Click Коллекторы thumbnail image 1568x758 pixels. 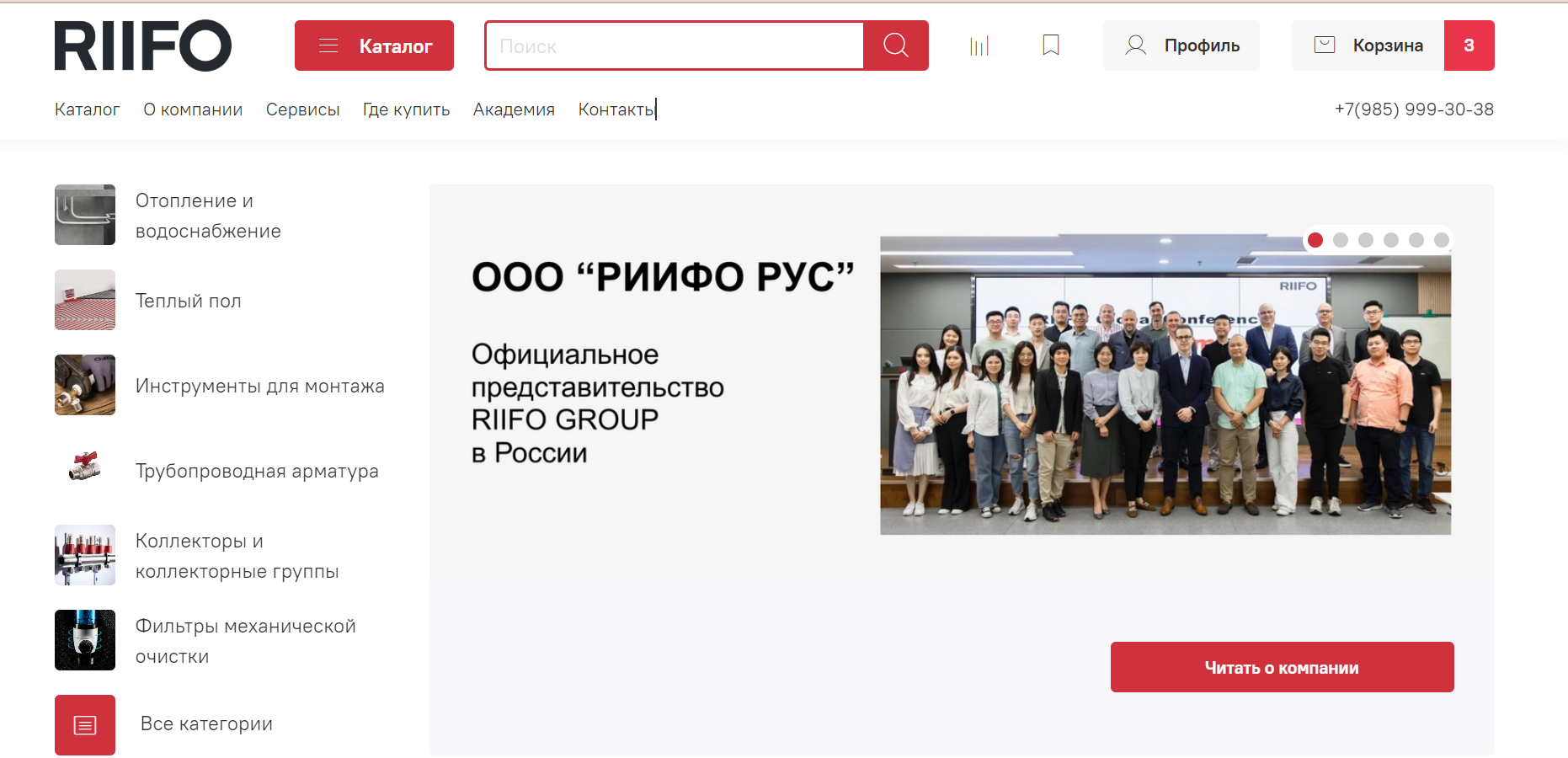point(85,555)
